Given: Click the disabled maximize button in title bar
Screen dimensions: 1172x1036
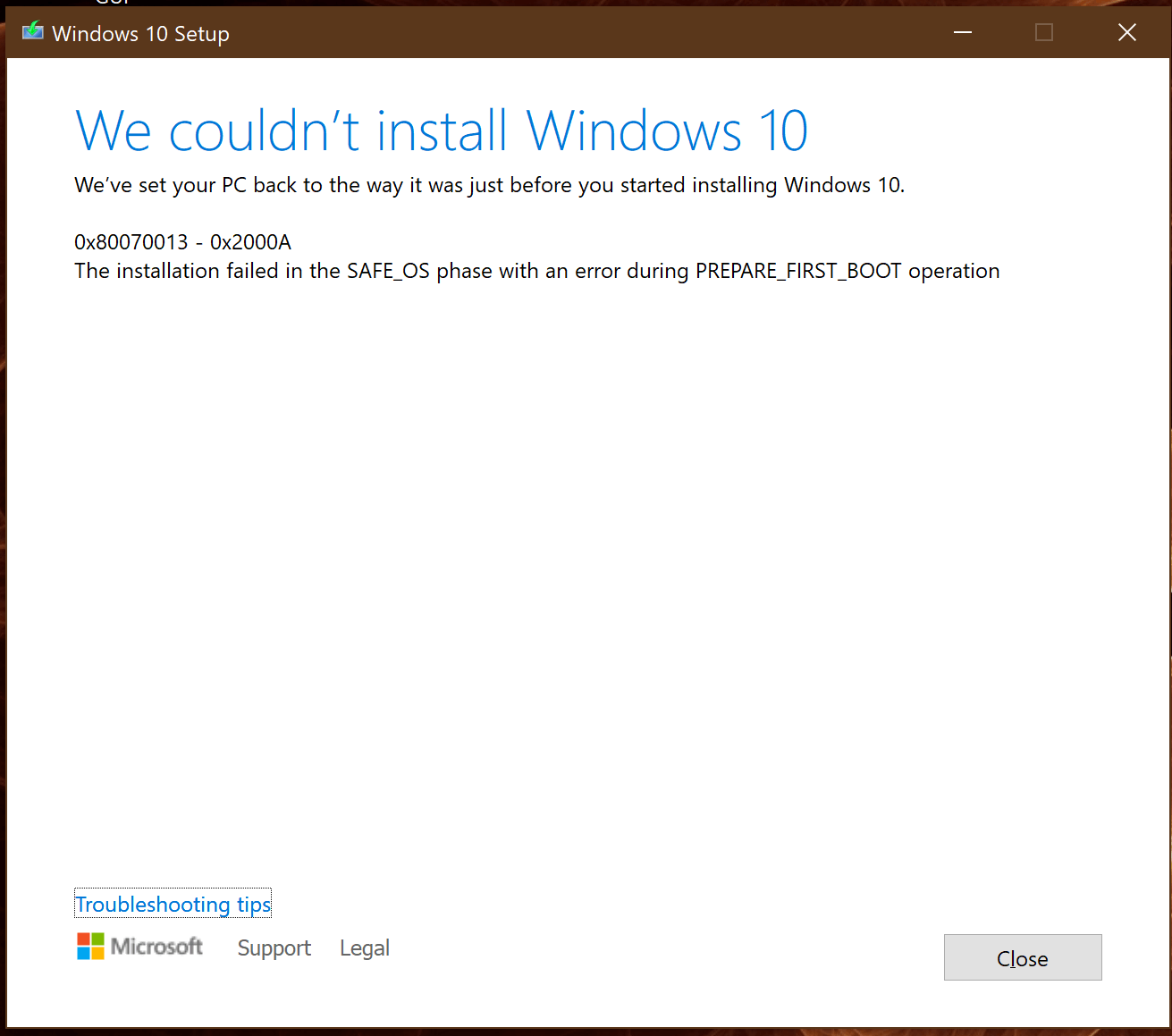Looking at the screenshot, I should (1044, 32).
